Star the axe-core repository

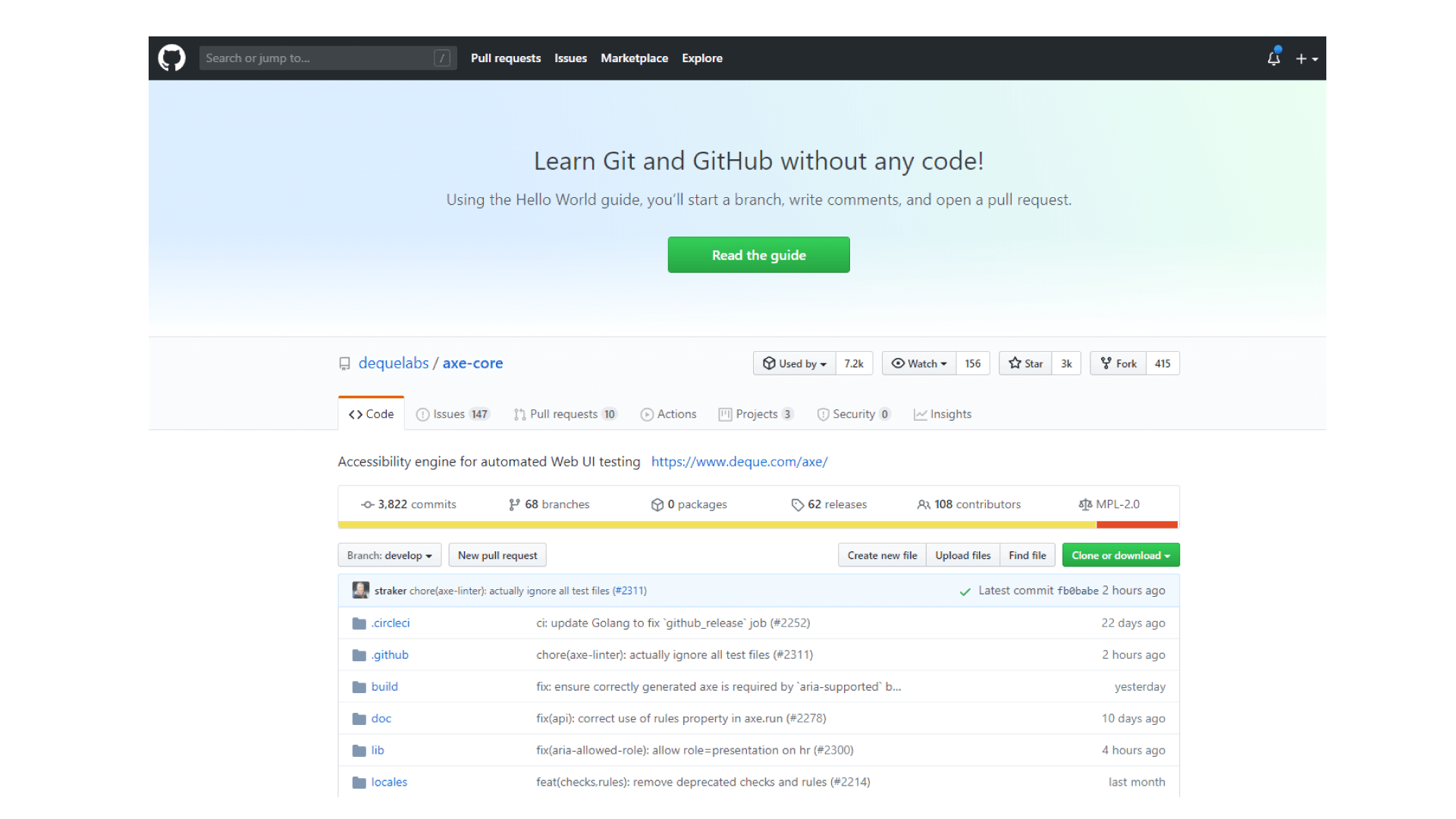click(1025, 363)
